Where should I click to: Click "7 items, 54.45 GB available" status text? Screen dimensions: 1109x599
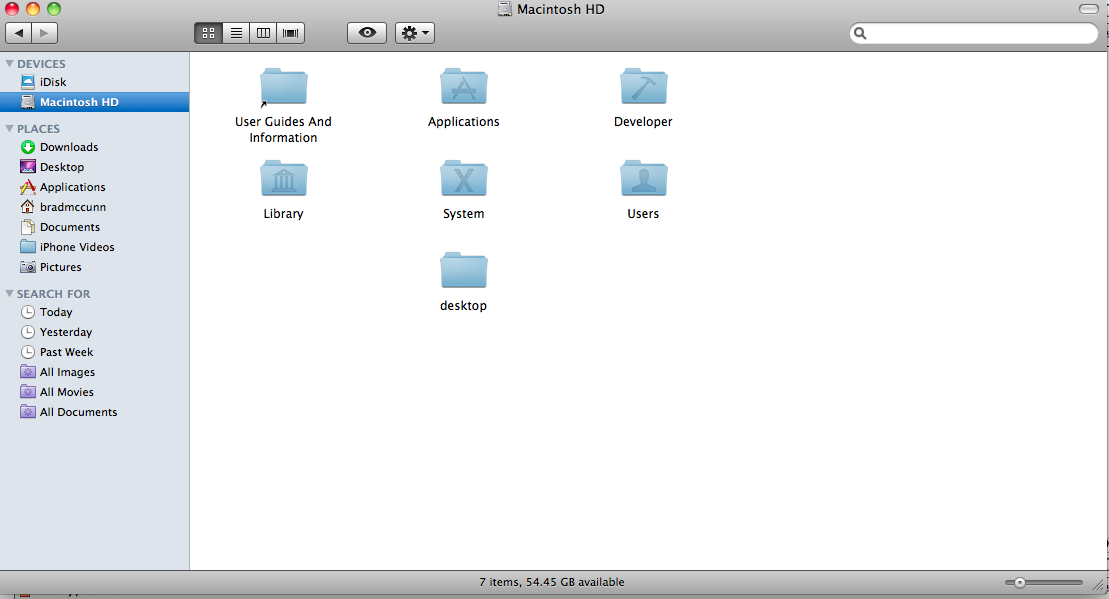tap(552, 582)
